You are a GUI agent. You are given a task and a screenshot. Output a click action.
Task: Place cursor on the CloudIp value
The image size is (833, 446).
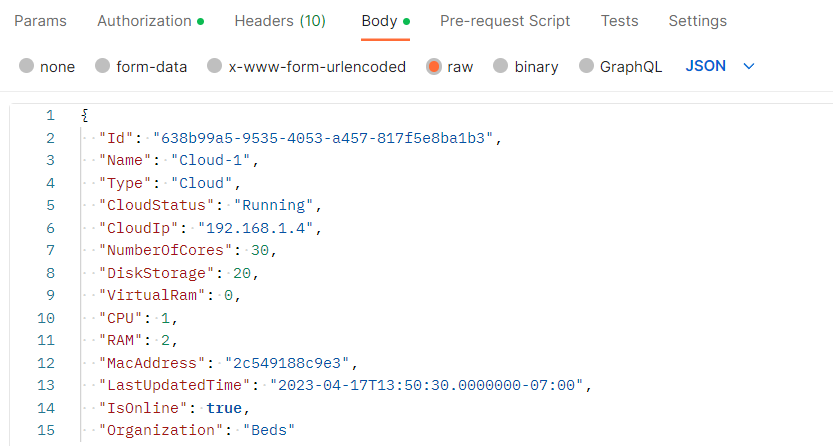coord(256,228)
